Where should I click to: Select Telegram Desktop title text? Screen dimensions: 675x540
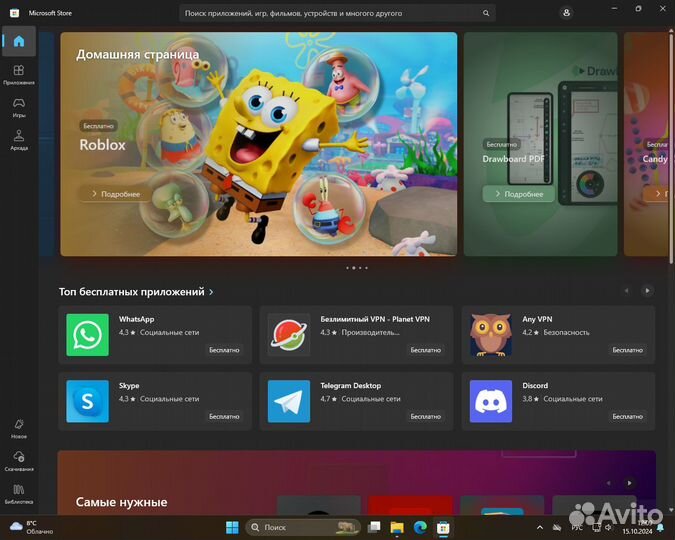[x=350, y=385]
